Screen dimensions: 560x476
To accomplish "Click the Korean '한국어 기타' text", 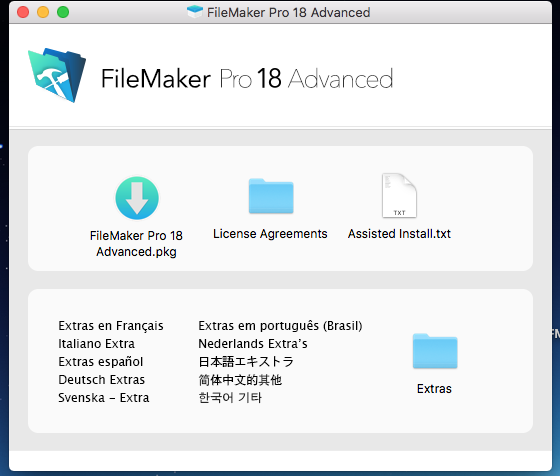I will point(230,397).
